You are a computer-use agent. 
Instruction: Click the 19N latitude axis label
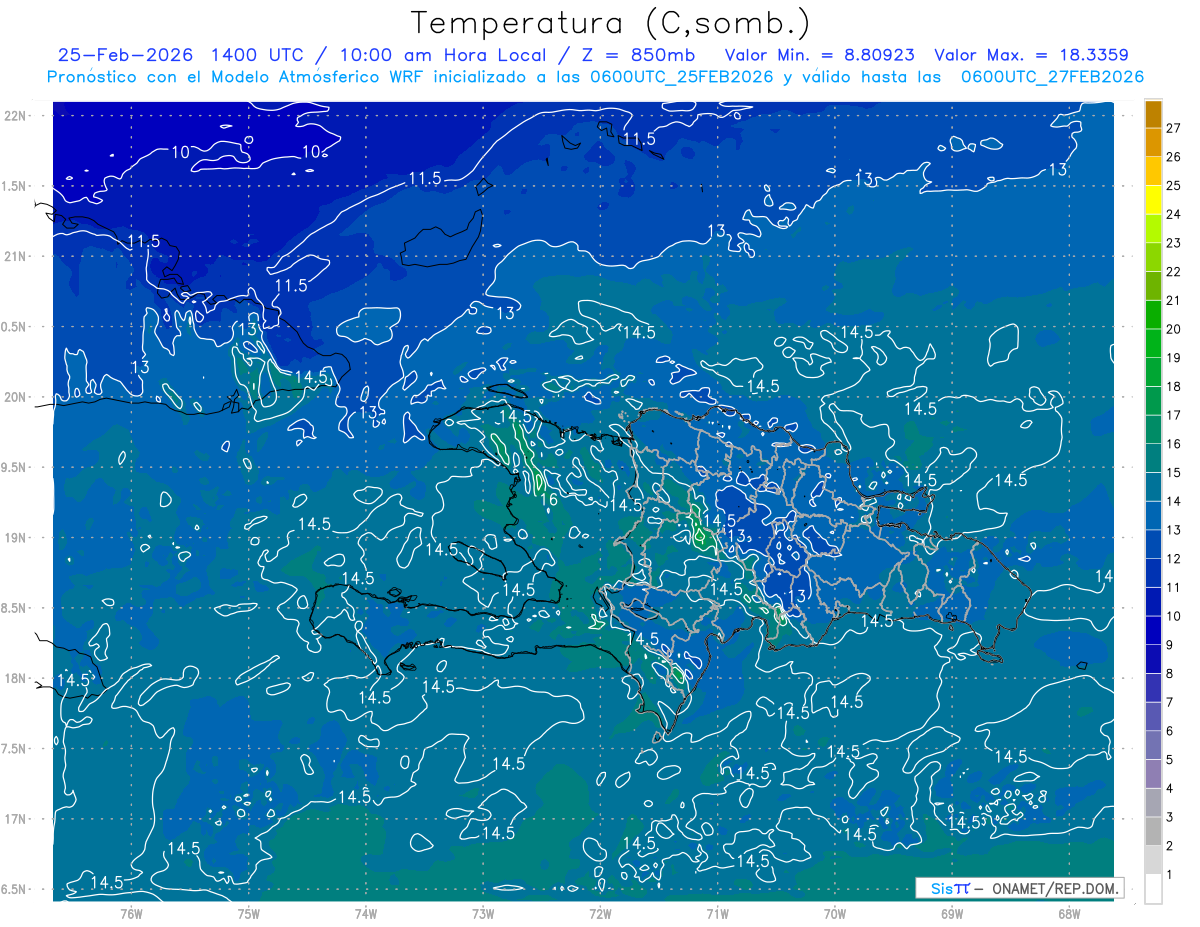click(x=16, y=538)
